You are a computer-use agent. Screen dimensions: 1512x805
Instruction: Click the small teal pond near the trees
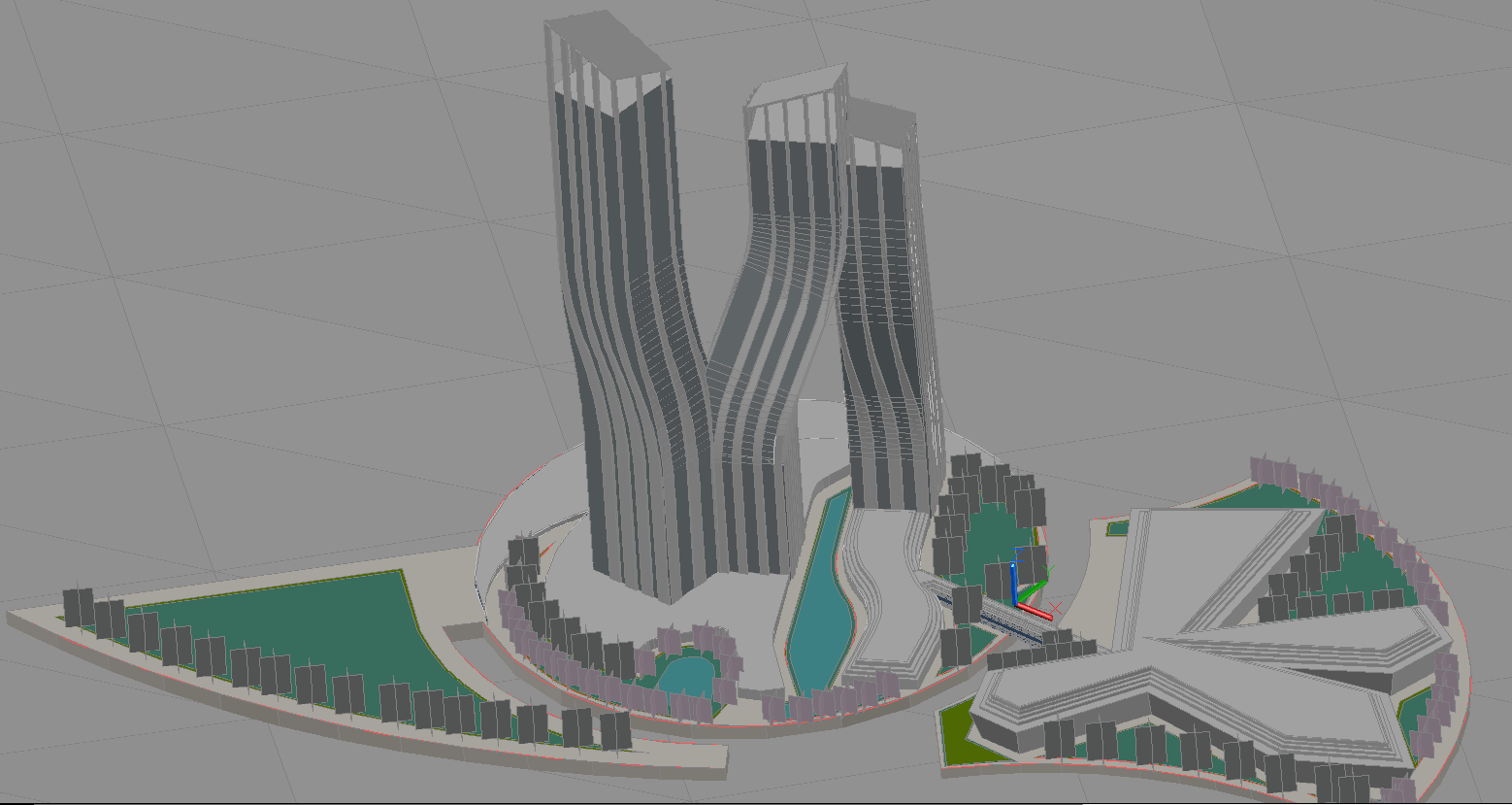pos(689,670)
